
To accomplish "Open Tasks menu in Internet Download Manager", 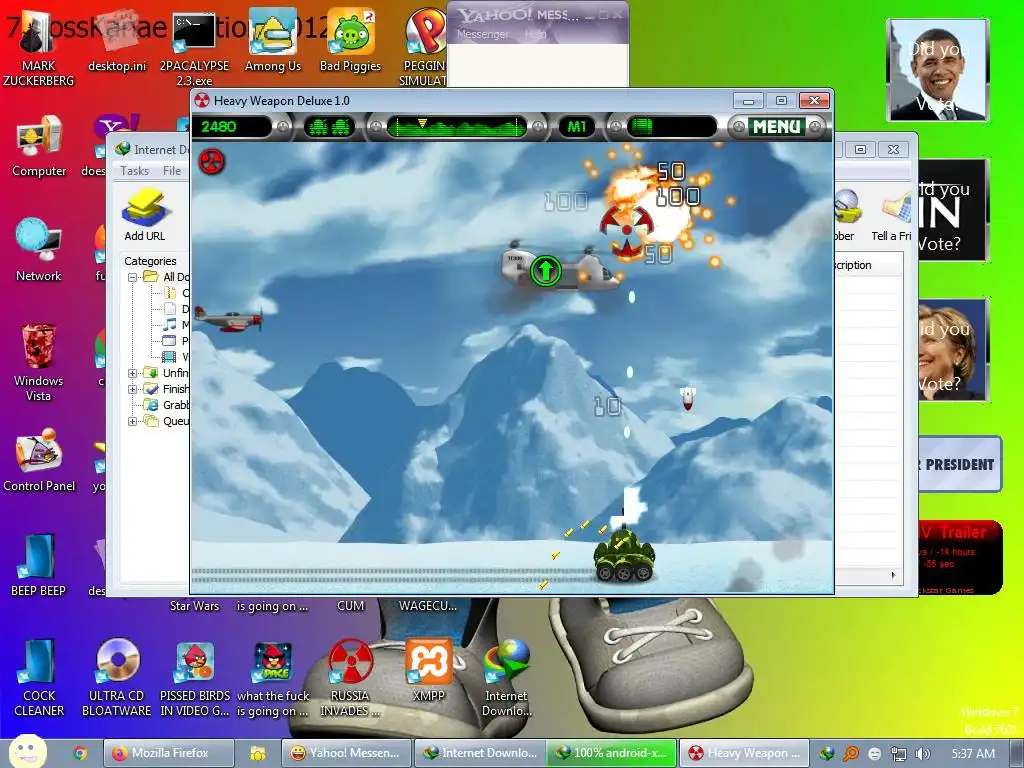I will click(135, 170).
